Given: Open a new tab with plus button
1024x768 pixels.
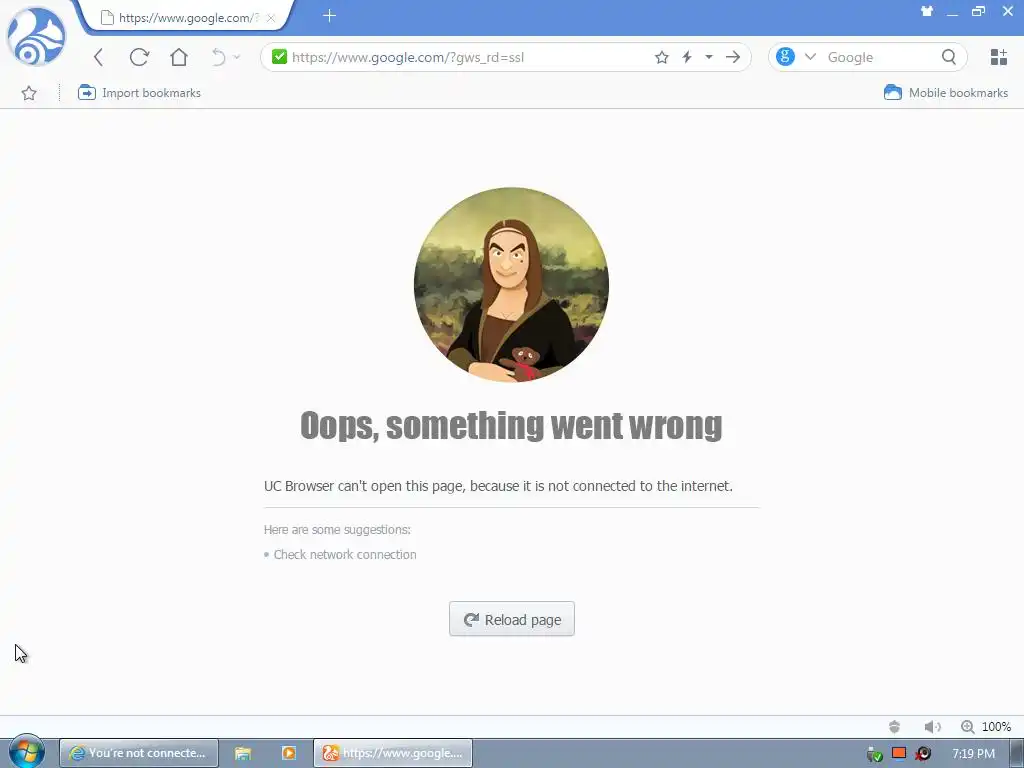Looking at the screenshot, I should 330,16.
